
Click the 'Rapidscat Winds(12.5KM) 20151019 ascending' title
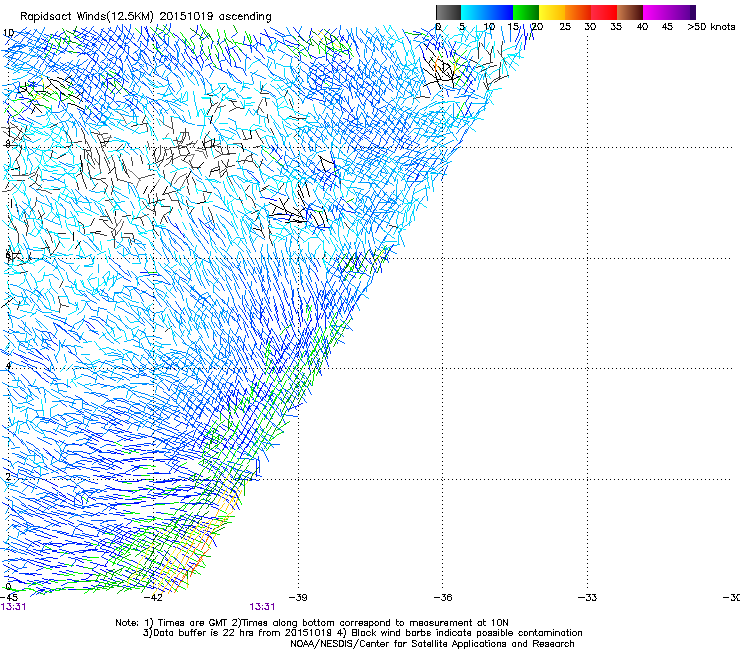coord(146,17)
